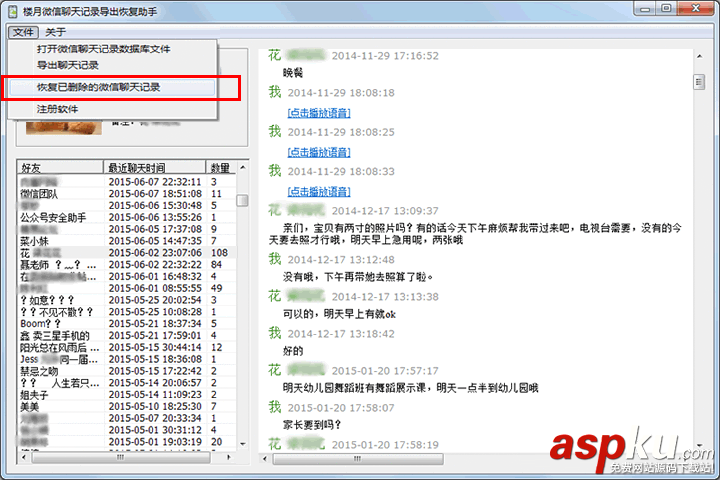720x480 pixels.
Task: Click the chat pane horizontal scrollbar thumb
Action: (x=358, y=459)
